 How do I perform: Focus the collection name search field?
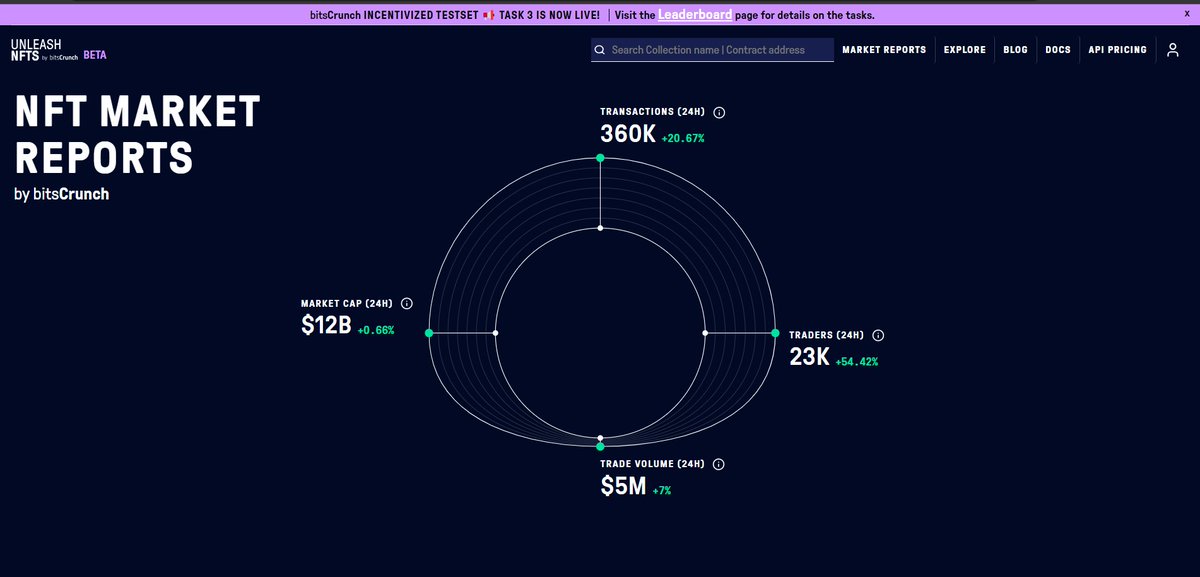[712, 50]
